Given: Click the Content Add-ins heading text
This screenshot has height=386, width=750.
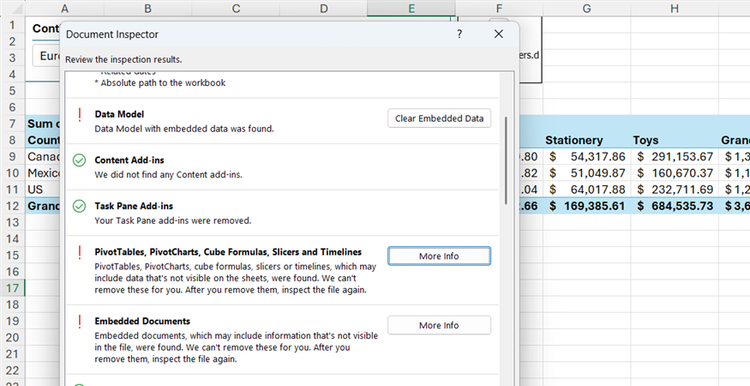Looking at the screenshot, I should (129, 160).
